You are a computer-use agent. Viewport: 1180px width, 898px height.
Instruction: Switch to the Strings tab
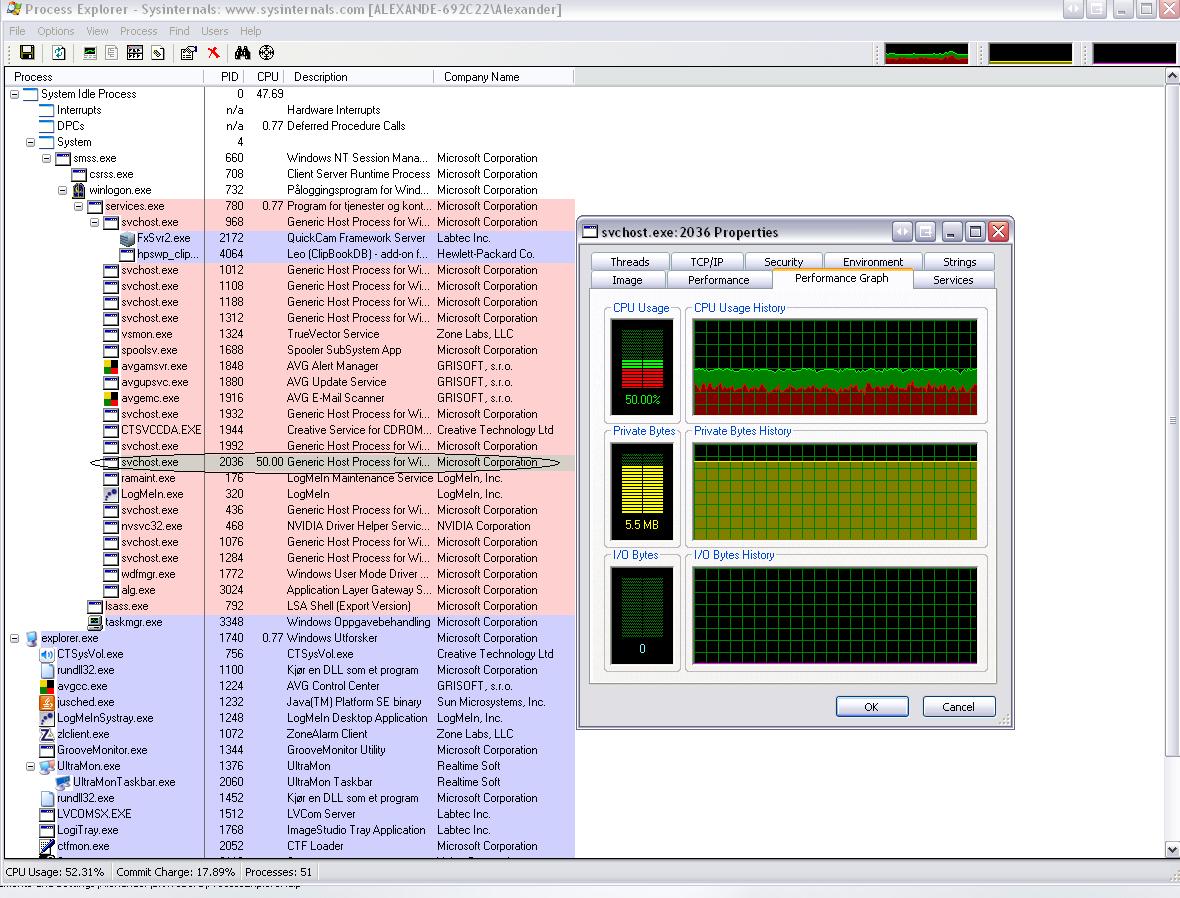[x=960, y=262]
